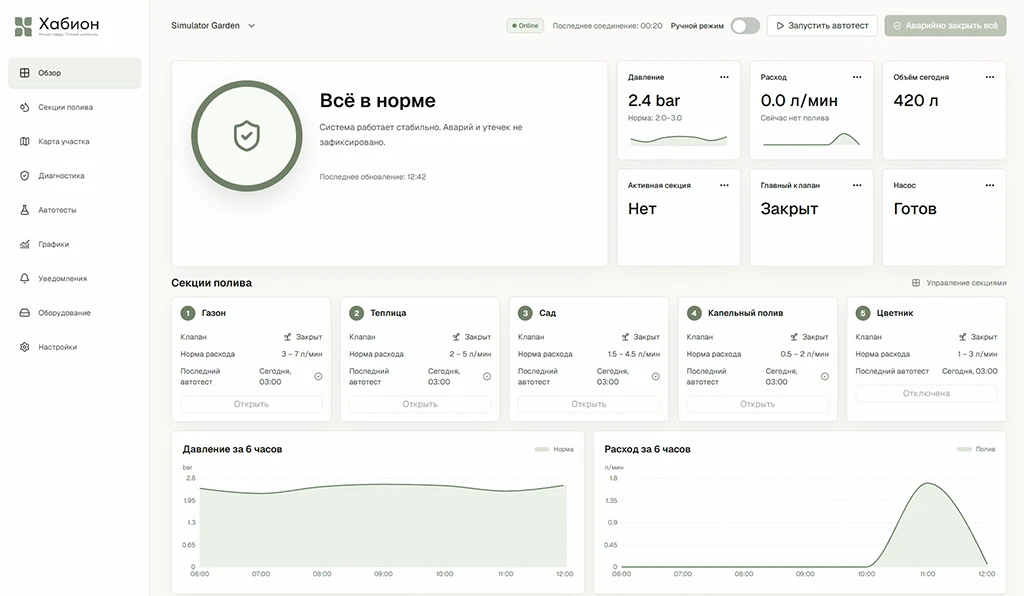This screenshot has height=596, width=1024.
Task: Click Отключена button for Цветник
Action: tap(926, 394)
